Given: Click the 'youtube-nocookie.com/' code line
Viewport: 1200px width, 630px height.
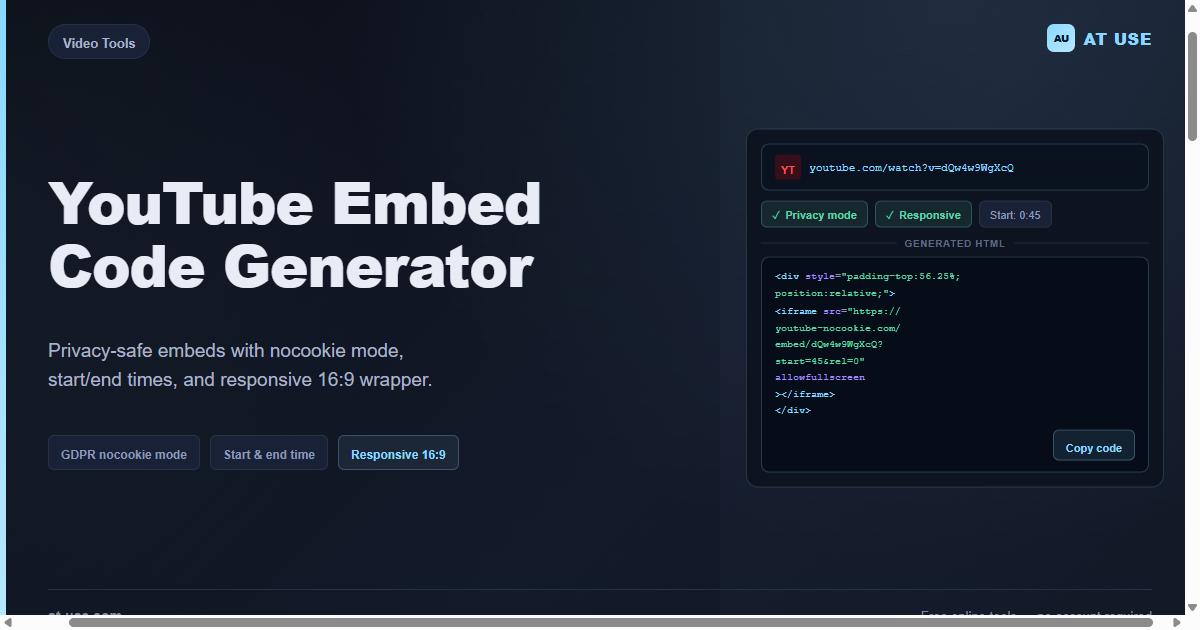Looking at the screenshot, I should (x=838, y=327).
